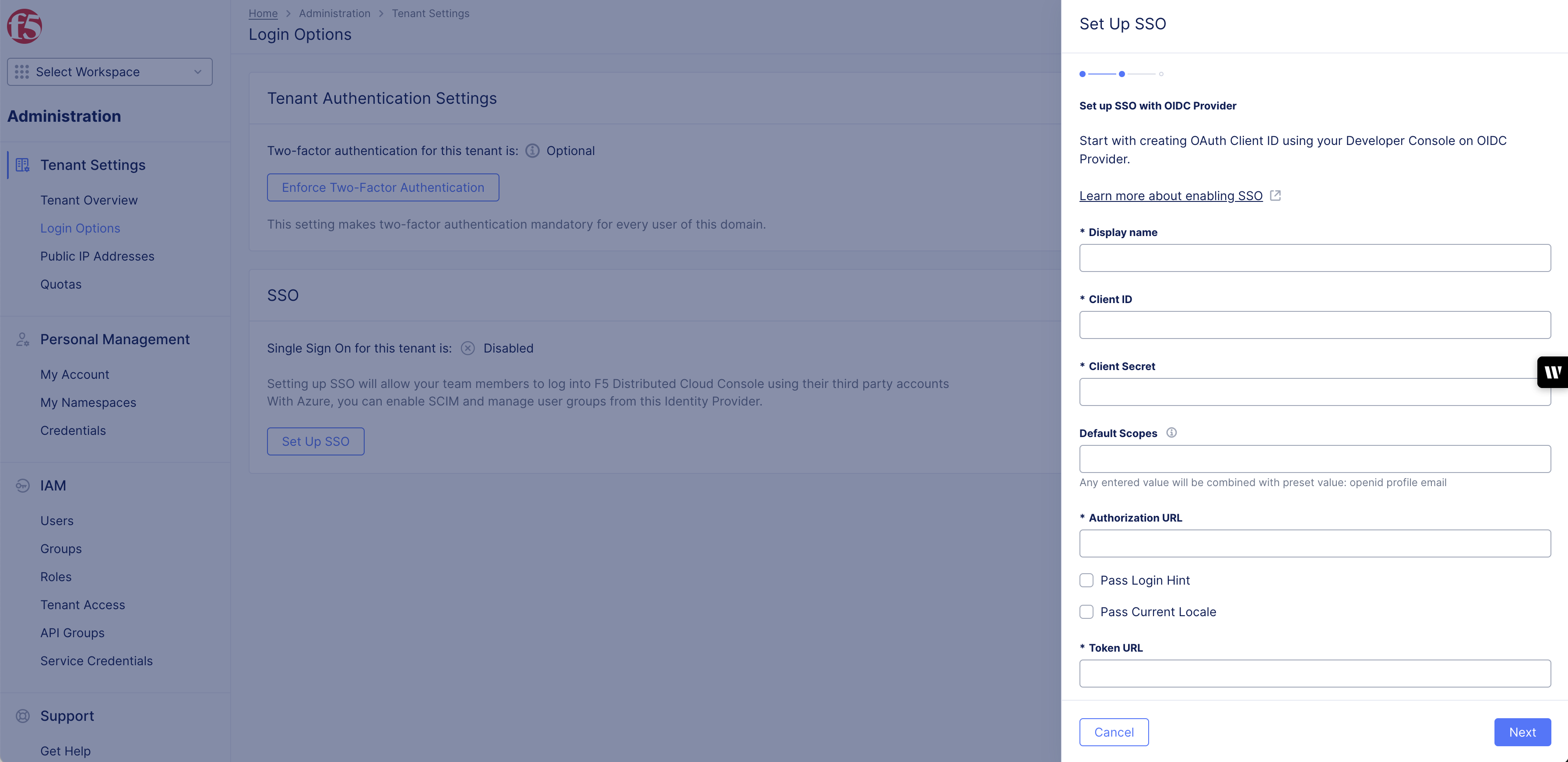Viewport: 1568px width, 762px height.
Task: Show the Default Scopes info tooltip
Action: (1172, 433)
